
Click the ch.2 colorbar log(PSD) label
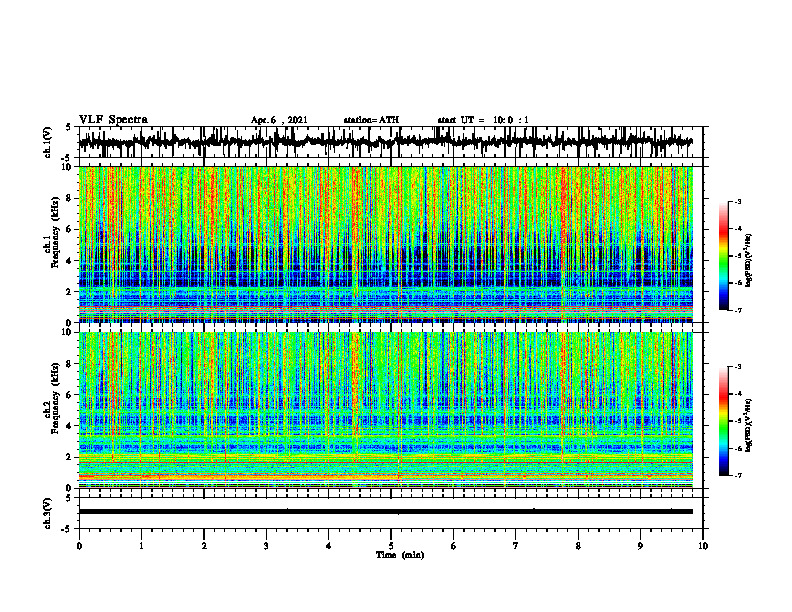[749, 425]
